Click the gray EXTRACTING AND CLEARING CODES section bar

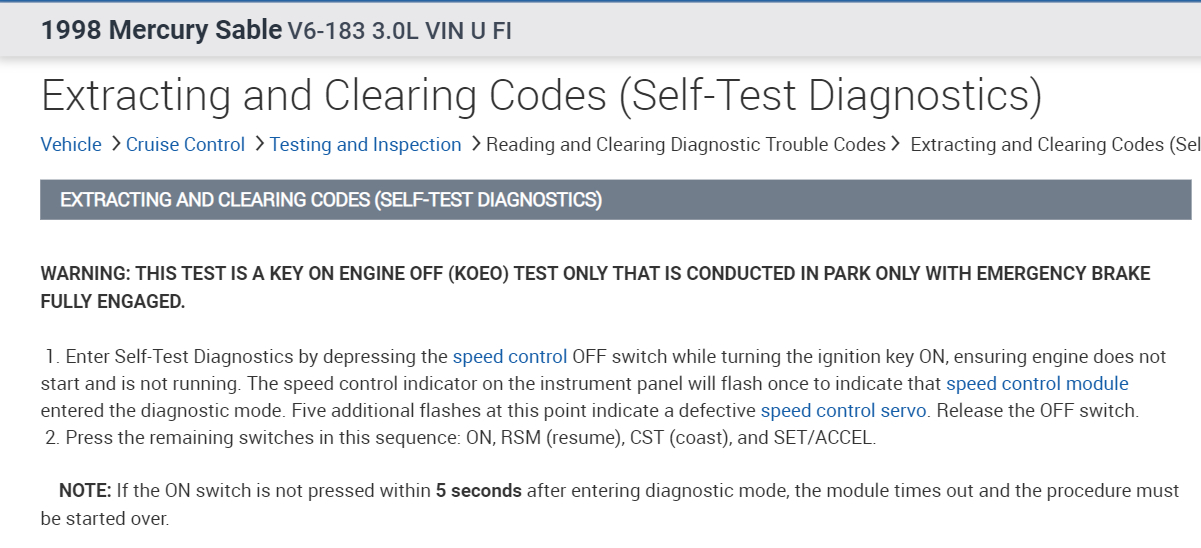[615, 200]
